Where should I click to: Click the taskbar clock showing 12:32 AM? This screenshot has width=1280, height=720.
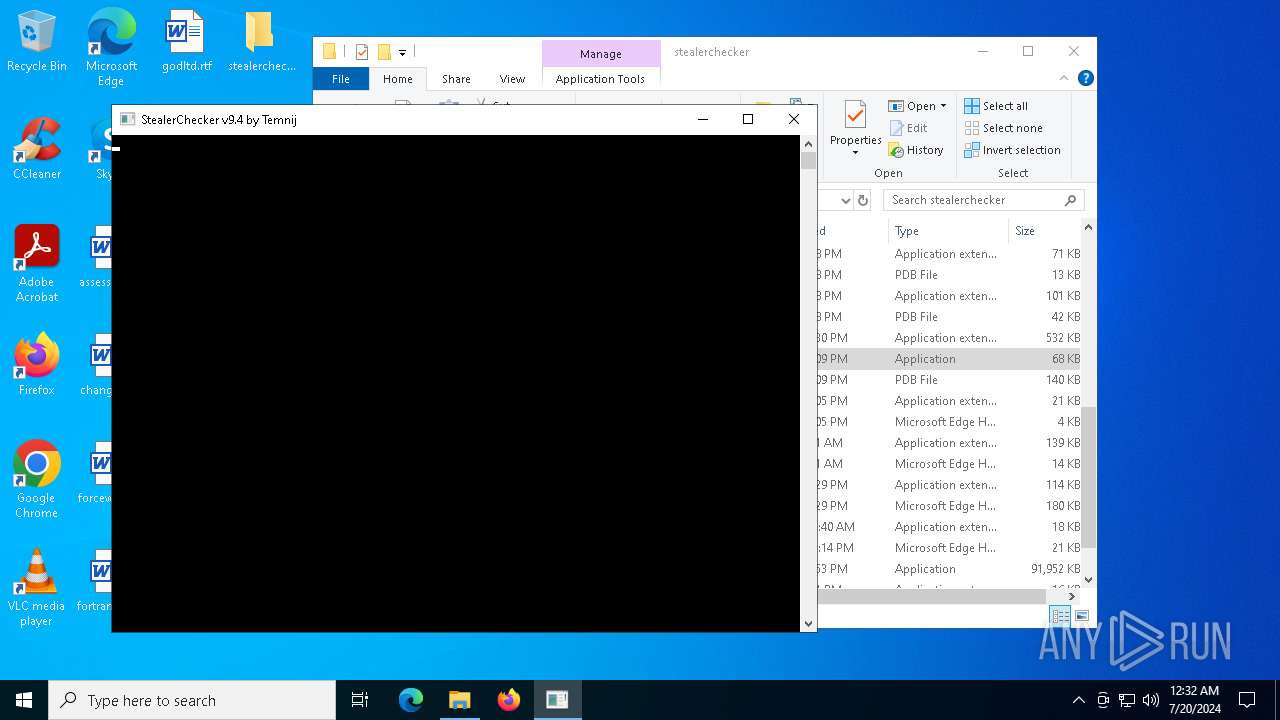(x=1194, y=700)
